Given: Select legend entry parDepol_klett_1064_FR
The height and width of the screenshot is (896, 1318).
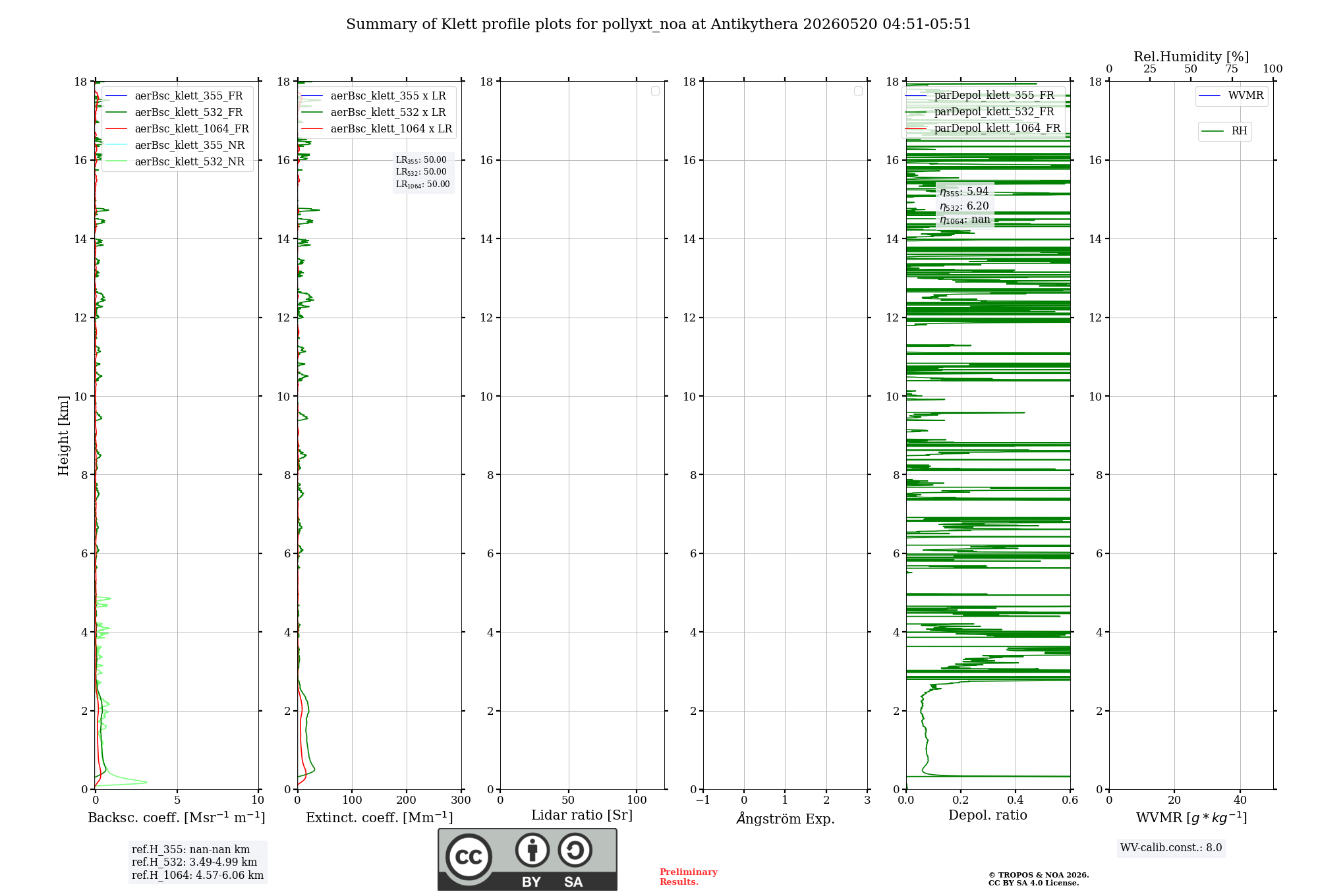Looking at the screenshot, I should pos(983,128).
